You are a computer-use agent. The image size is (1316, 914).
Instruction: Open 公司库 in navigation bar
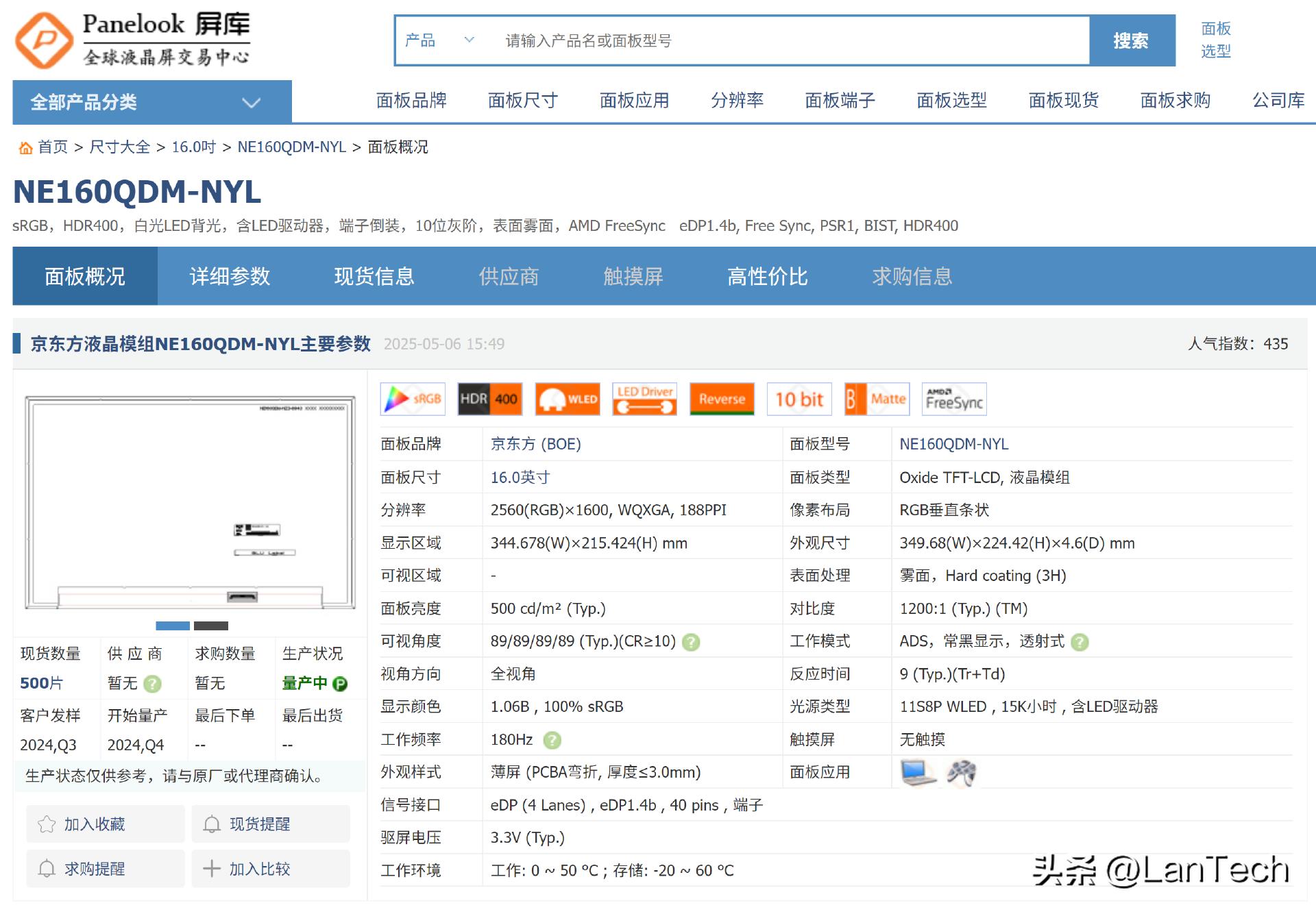click(1279, 101)
